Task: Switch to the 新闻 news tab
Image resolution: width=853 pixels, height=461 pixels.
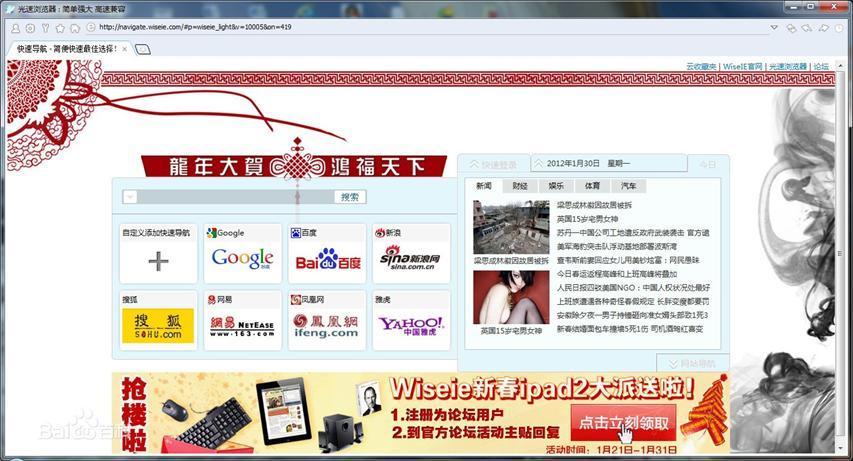Action: (484, 186)
